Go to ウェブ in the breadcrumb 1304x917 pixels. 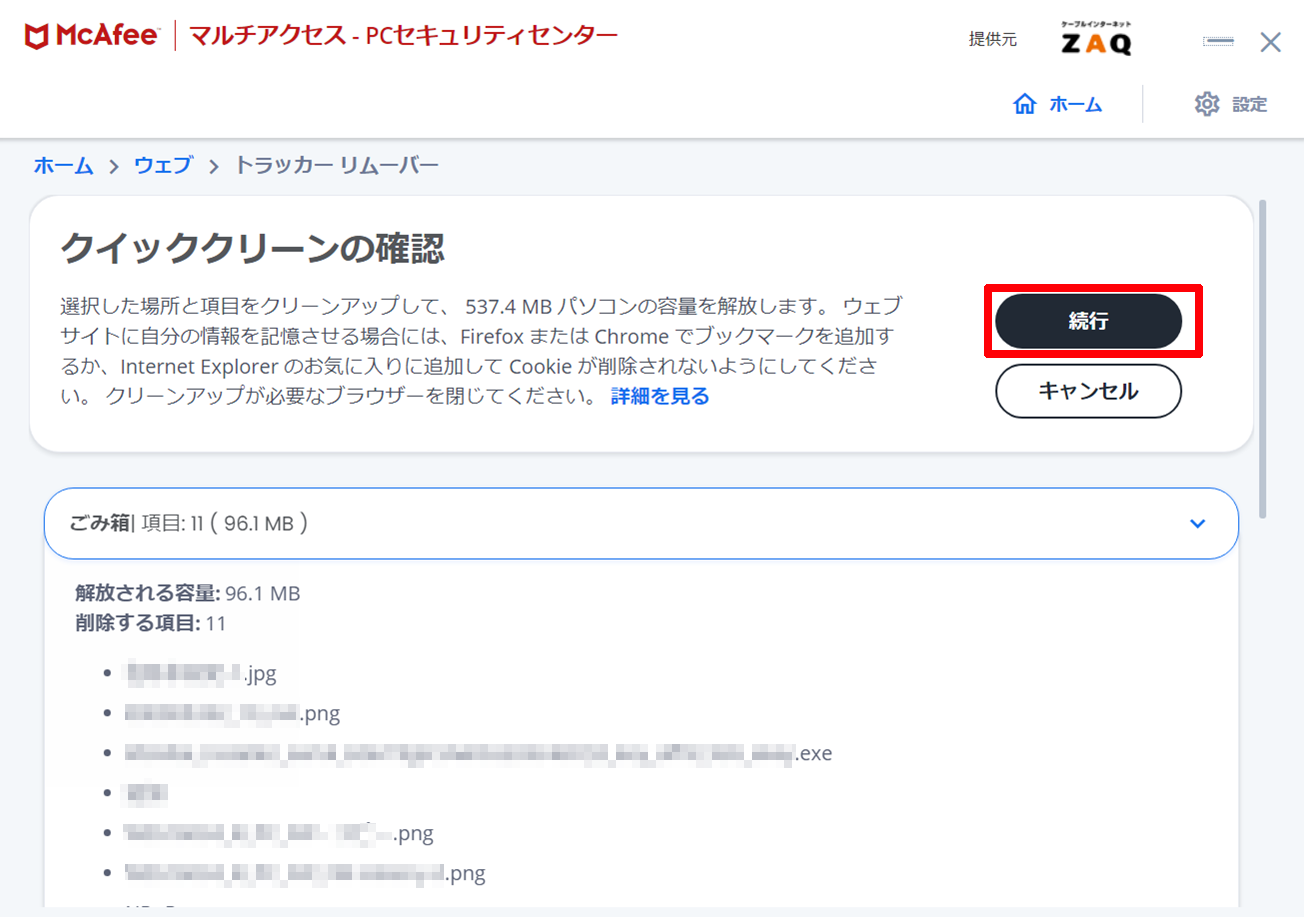click(x=163, y=166)
